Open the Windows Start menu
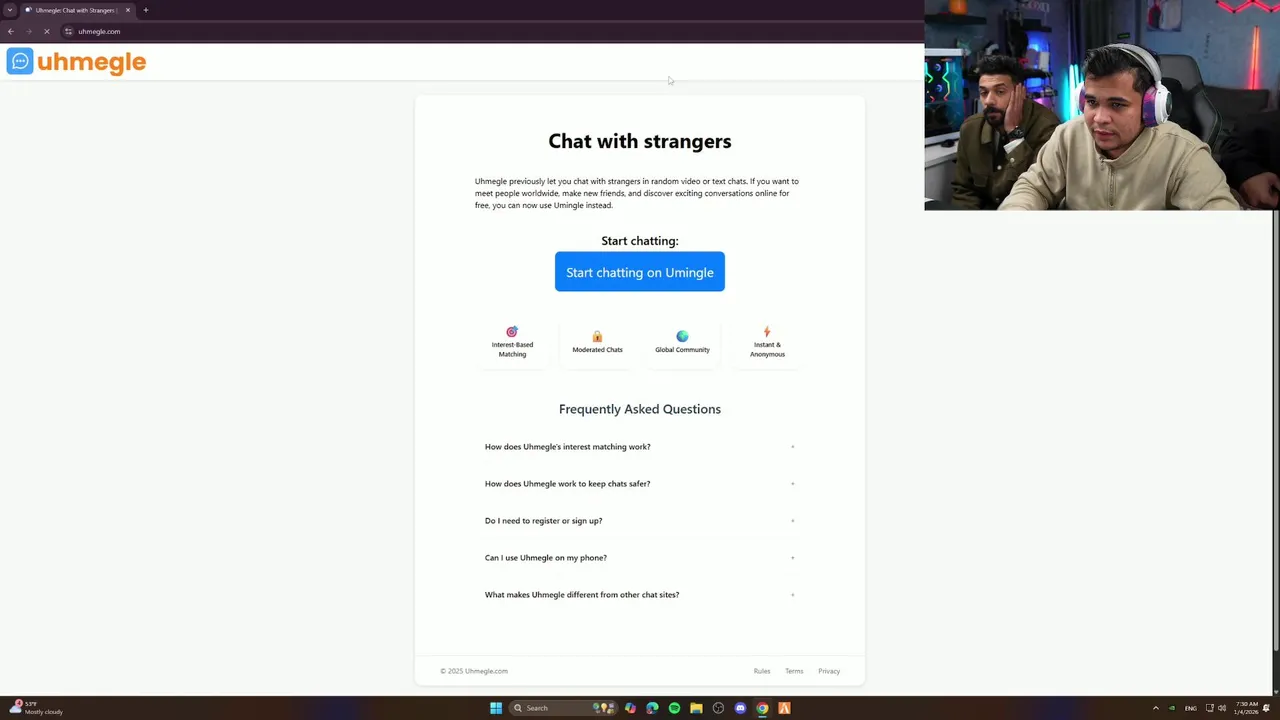 pyautogui.click(x=496, y=708)
